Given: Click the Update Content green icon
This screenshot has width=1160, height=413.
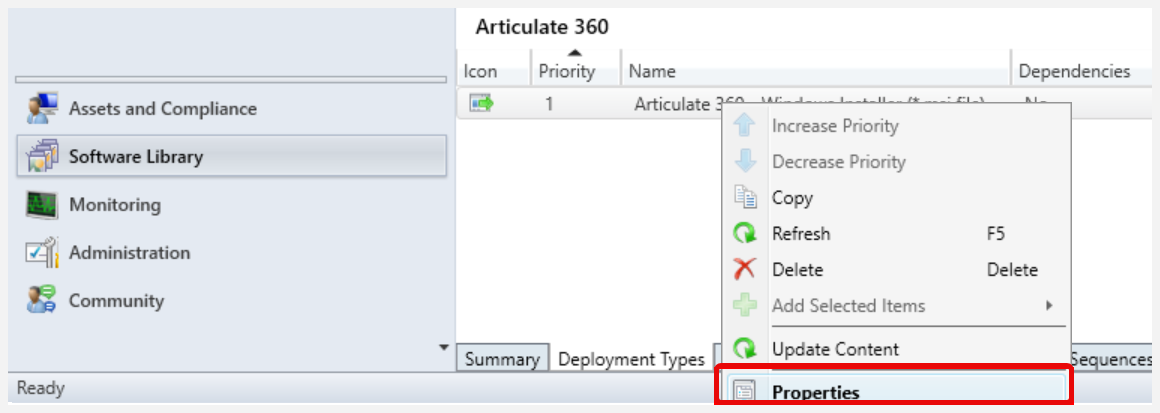Looking at the screenshot, I should 745,349.
